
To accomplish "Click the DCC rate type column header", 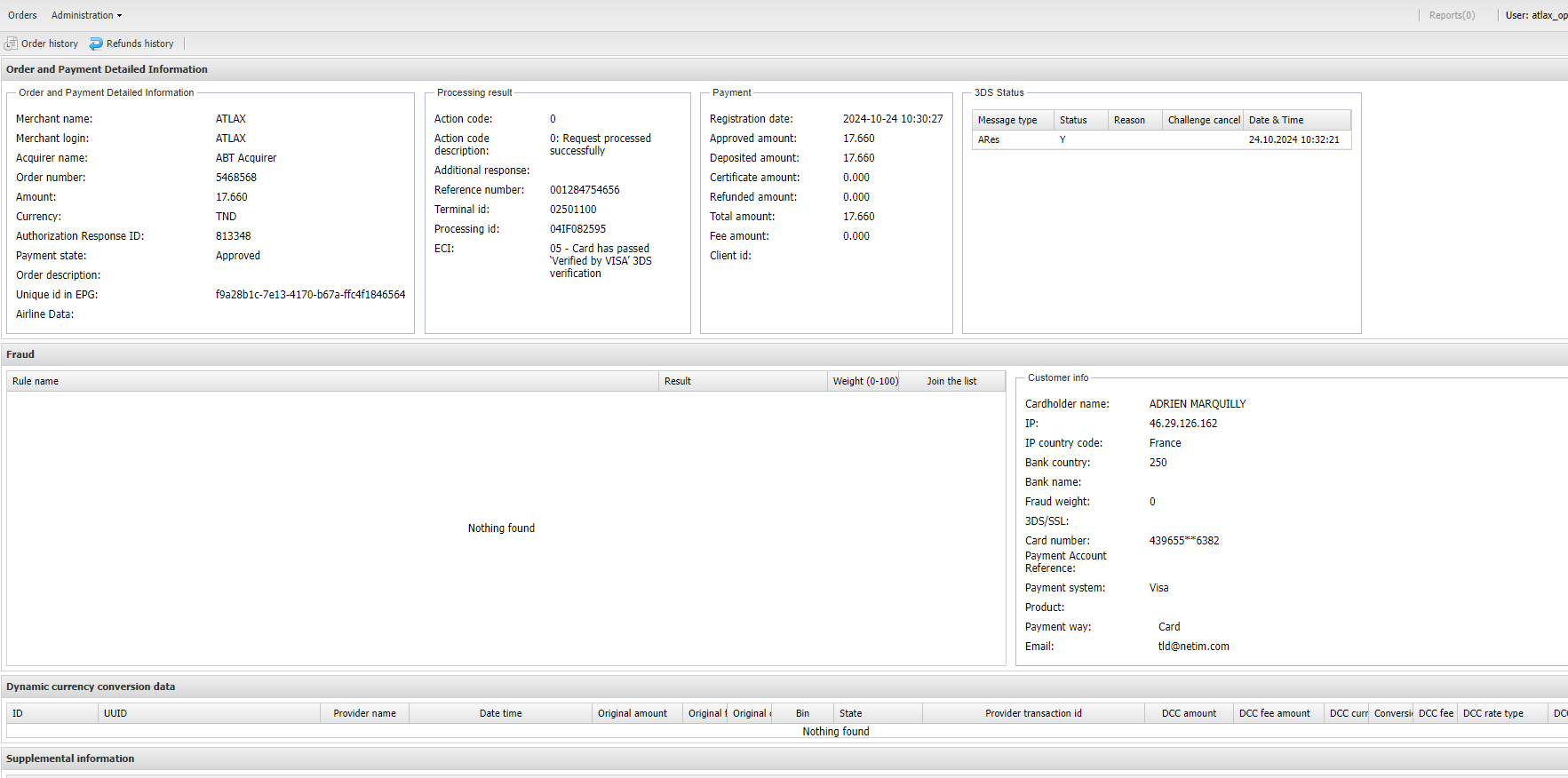I will pyautogui.click(x=1492, y=713).
